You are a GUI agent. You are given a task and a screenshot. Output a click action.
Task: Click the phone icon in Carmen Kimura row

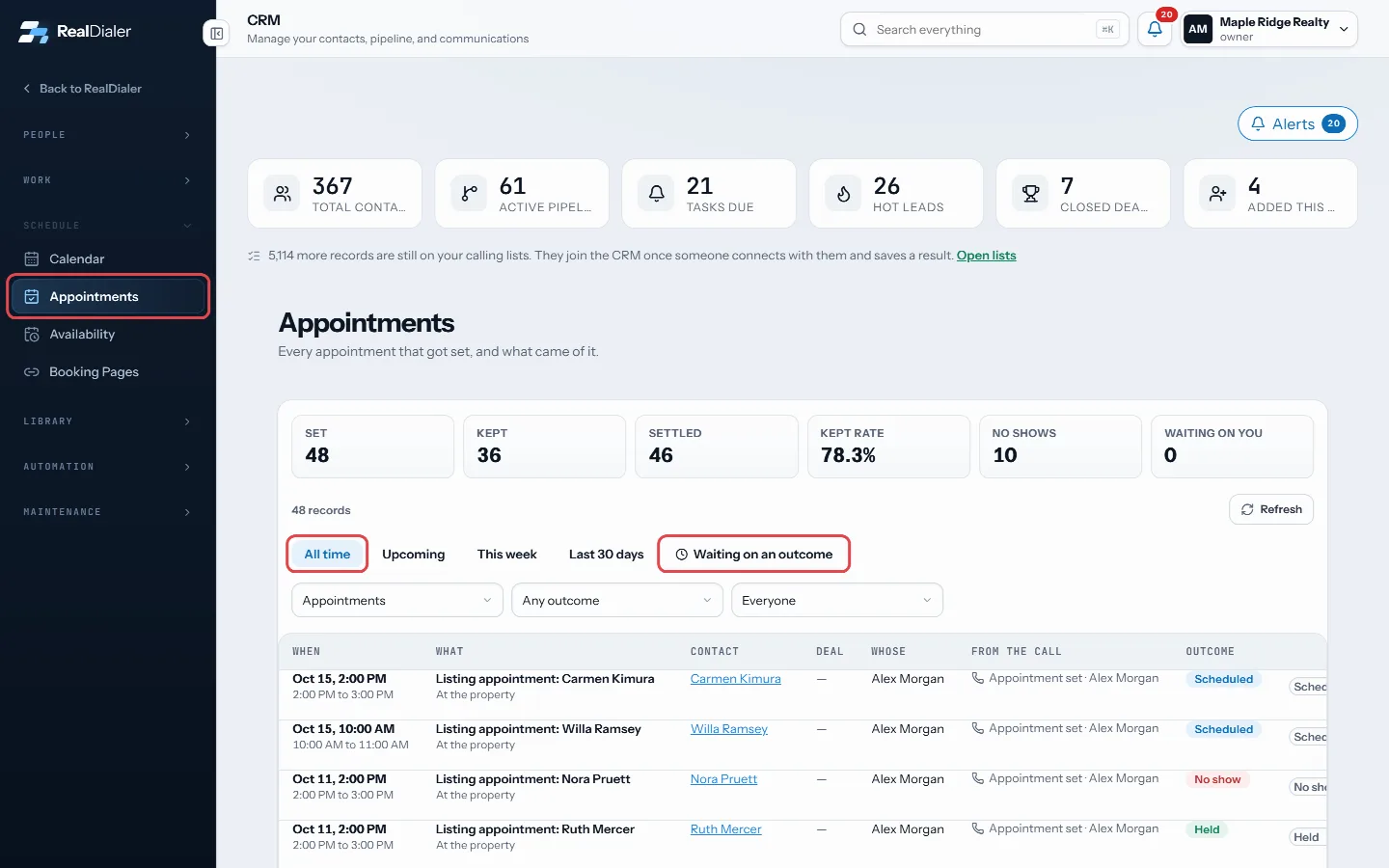[x=978, y=678]
